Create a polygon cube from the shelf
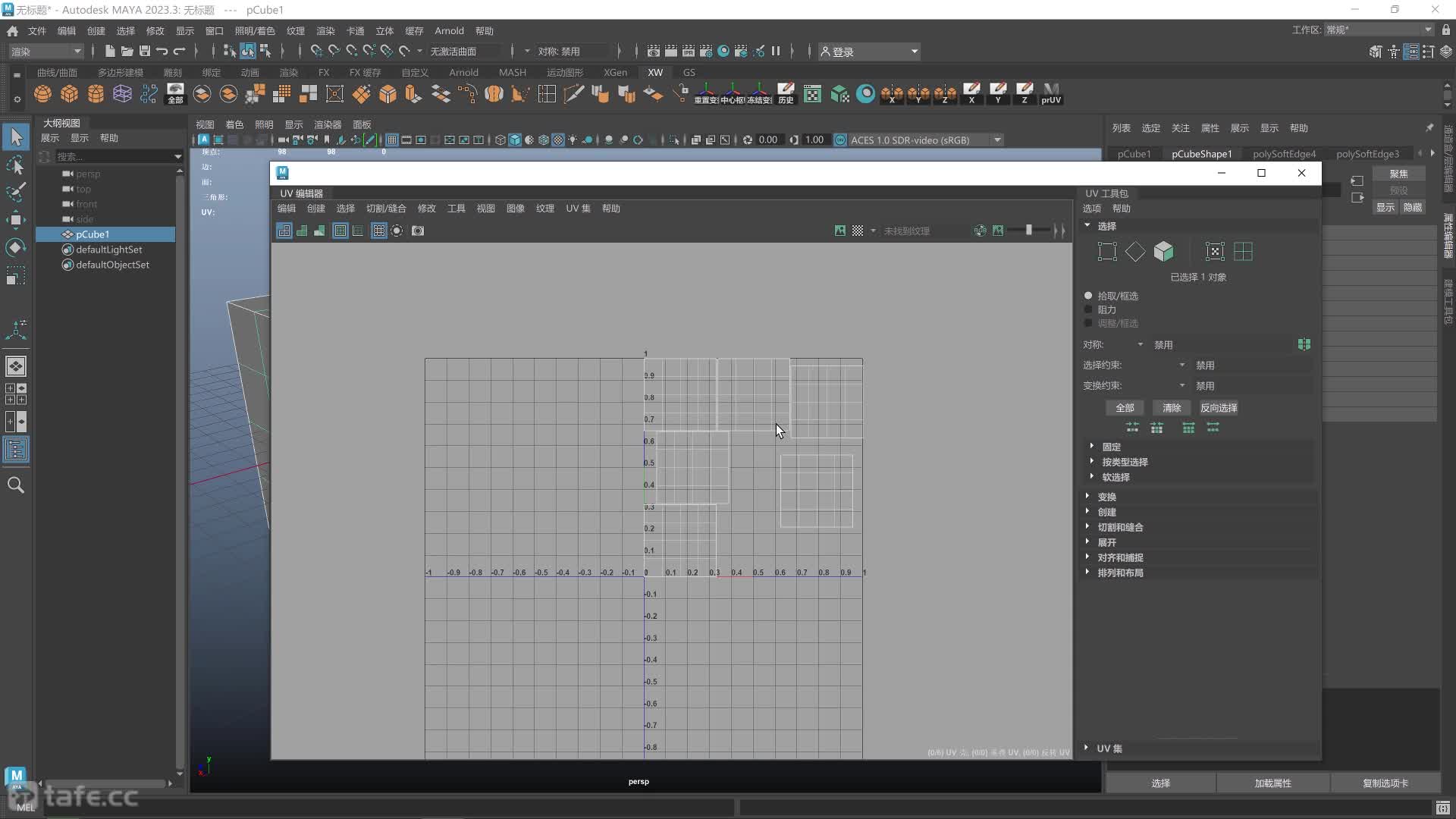This screenshot has width=1456, height=819. click(x=70, y=94)
